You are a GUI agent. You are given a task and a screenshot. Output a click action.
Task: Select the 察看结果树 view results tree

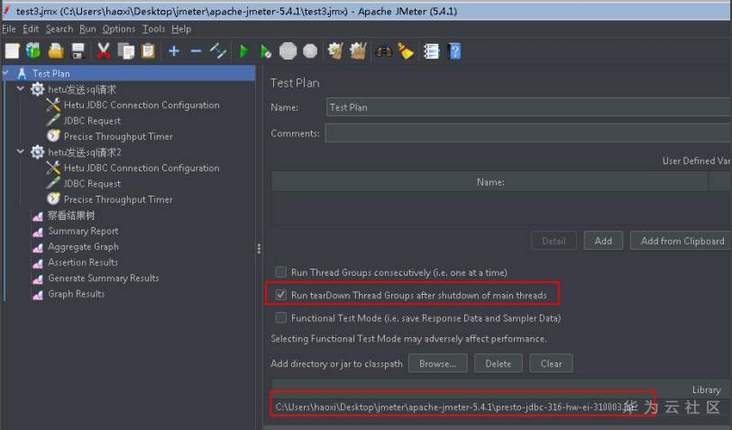pyautogui.click(x=71, y=215)
